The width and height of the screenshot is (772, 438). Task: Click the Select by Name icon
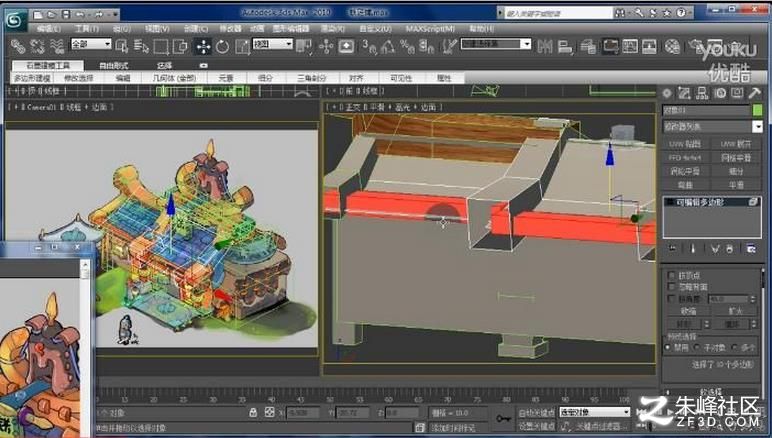141,46
